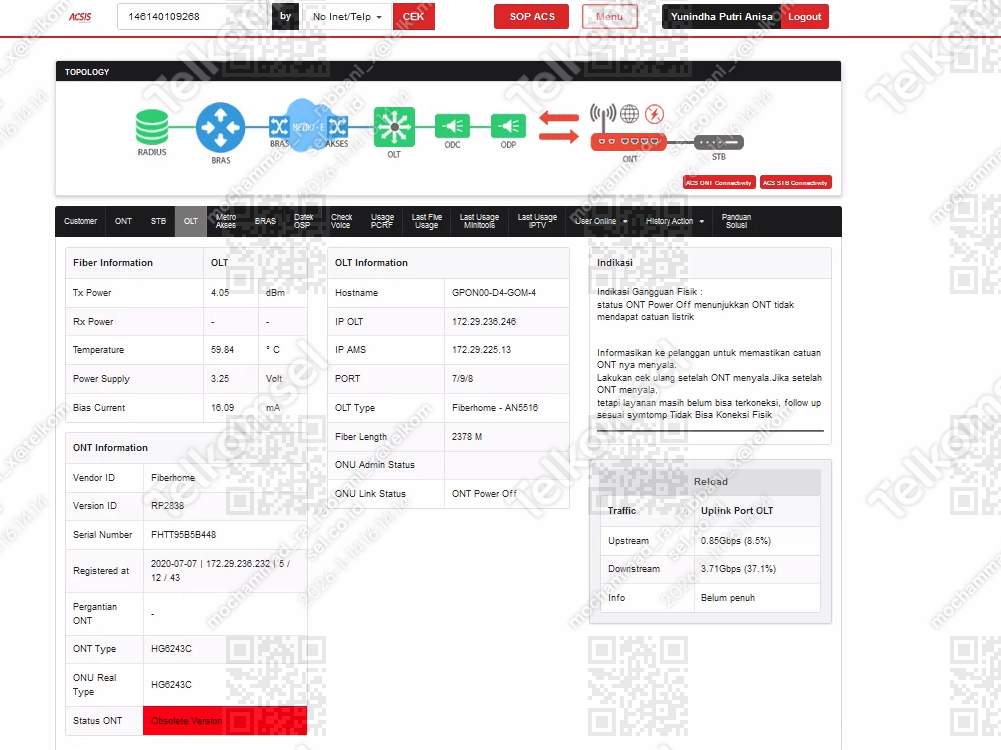Viewport: 1001px width, 750px height.
Task: Select Power Supply value 3.25
Action: click(220, 379)
